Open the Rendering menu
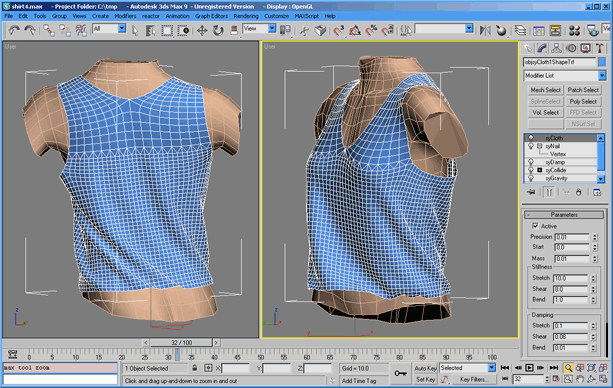Viewport: 613px width, 388px height. point(246,16)
